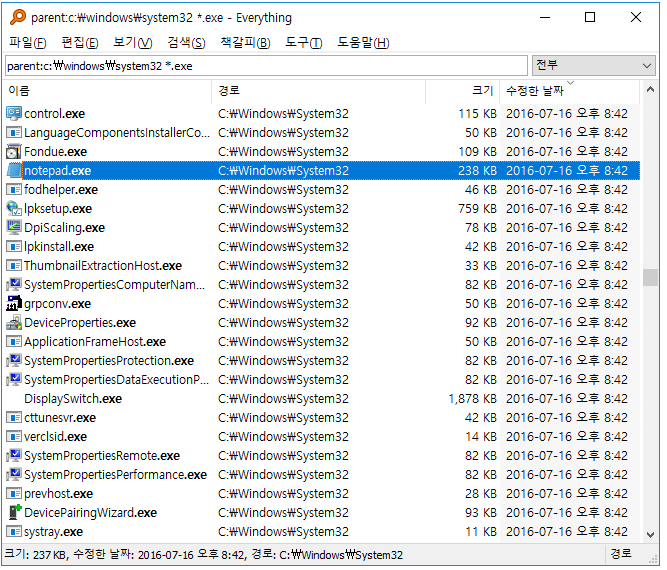Click the SystemPropertiesComputerName icon
Image resolution: width=667 pixels, height=570 pixels.
pos(14,285)
